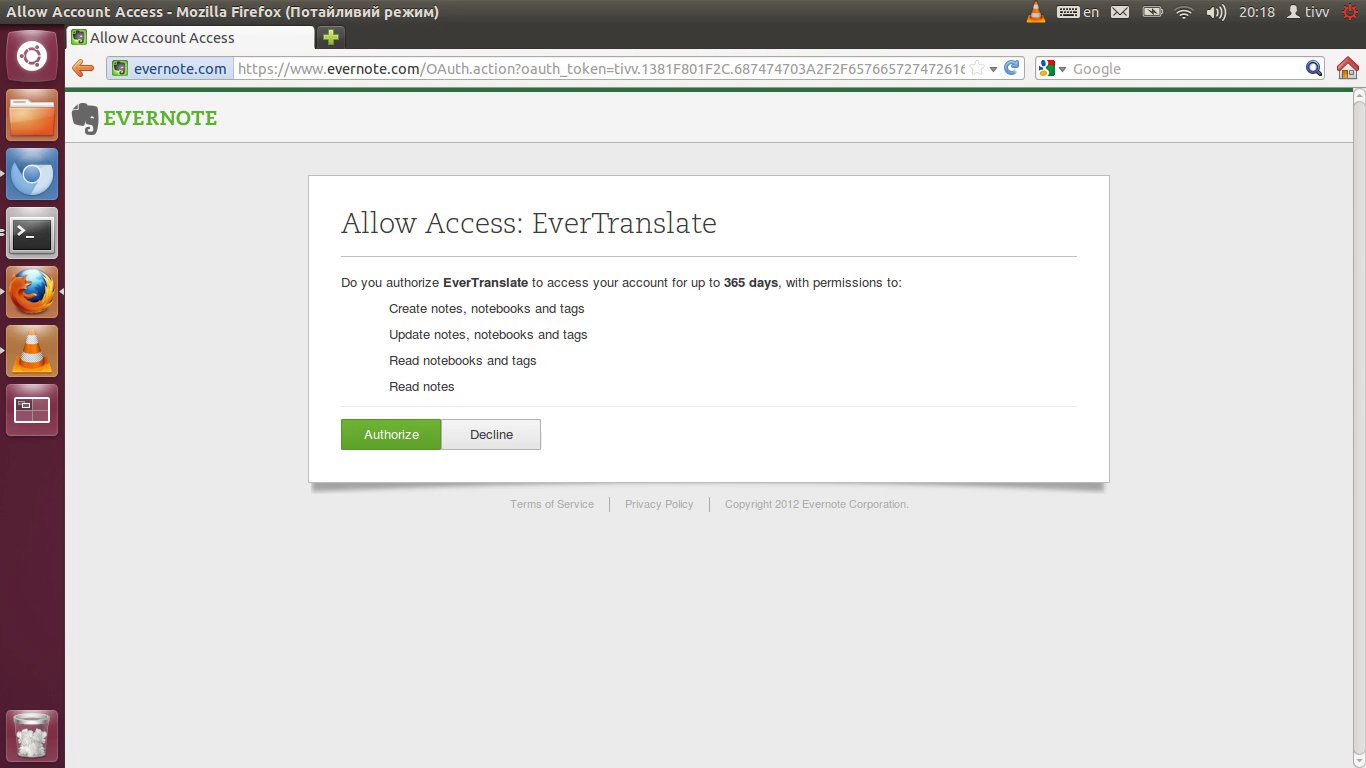Open the battery indicator menu
1366x768 pixels.
pos(1152,12)
